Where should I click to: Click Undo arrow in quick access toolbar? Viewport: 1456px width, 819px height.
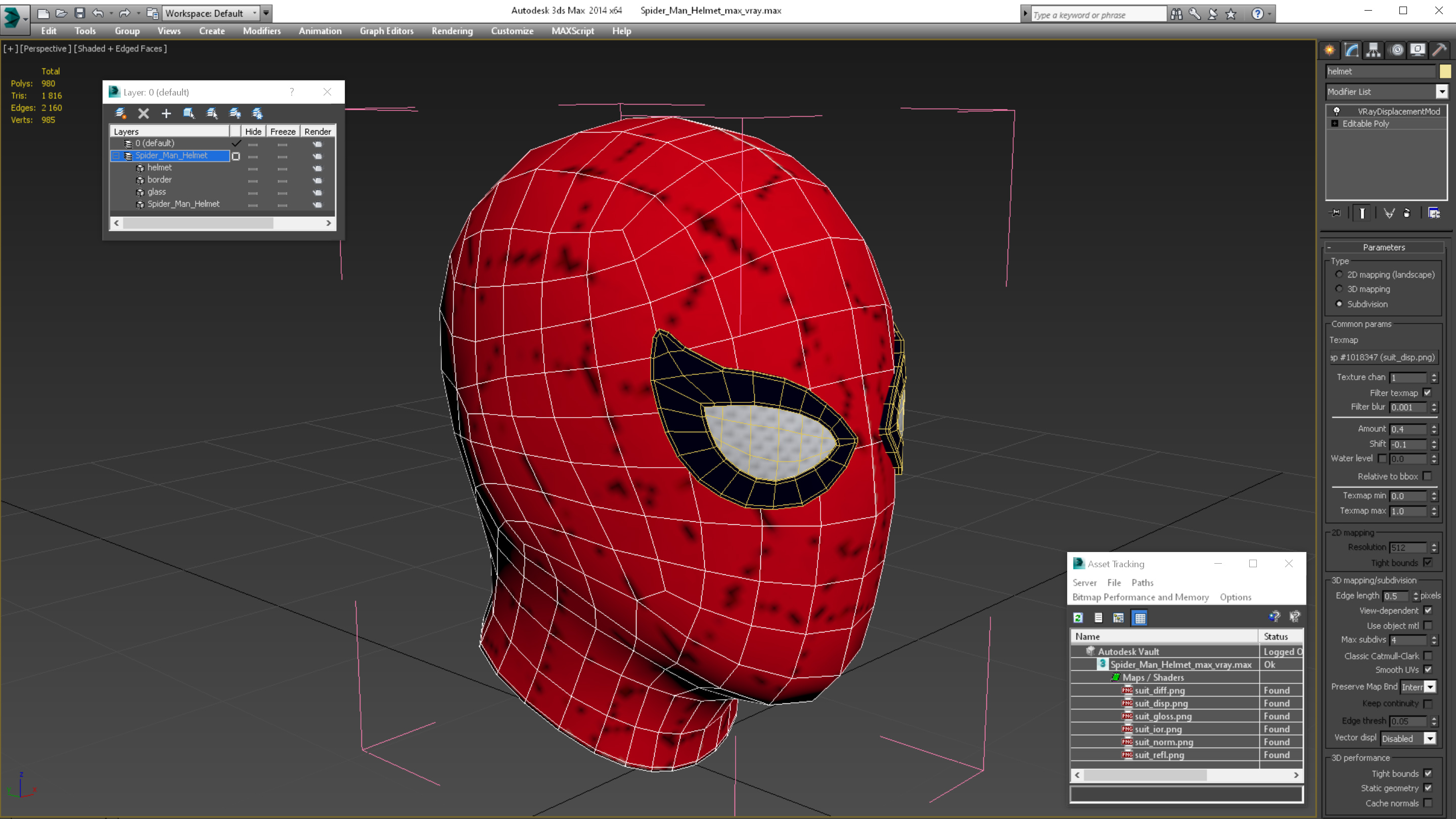99,13
